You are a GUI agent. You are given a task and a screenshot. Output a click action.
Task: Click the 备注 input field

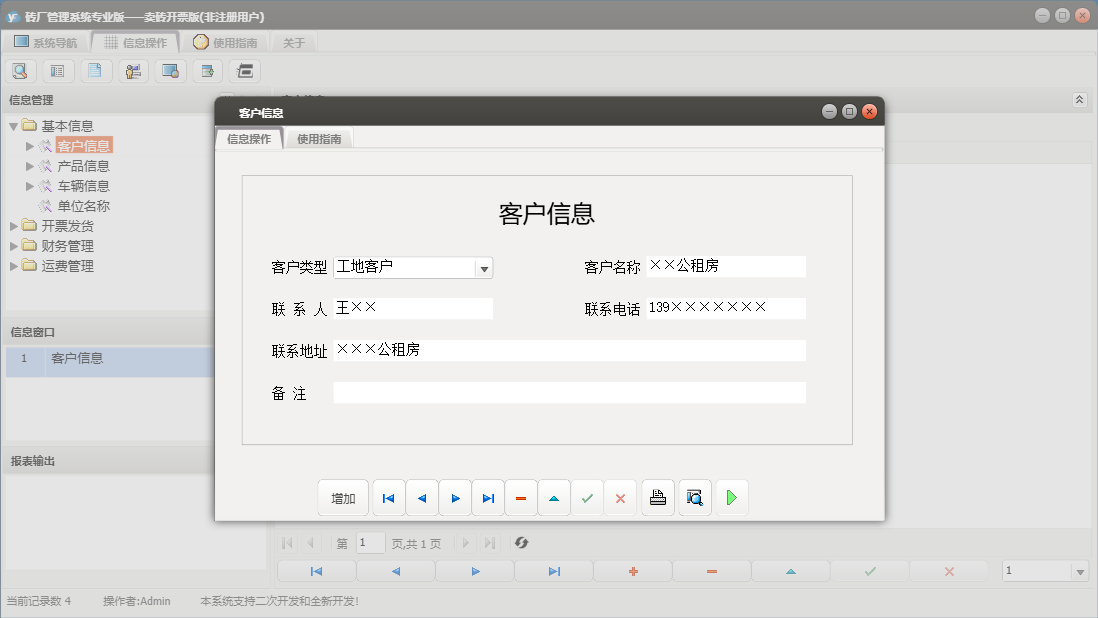coord(569,392)
